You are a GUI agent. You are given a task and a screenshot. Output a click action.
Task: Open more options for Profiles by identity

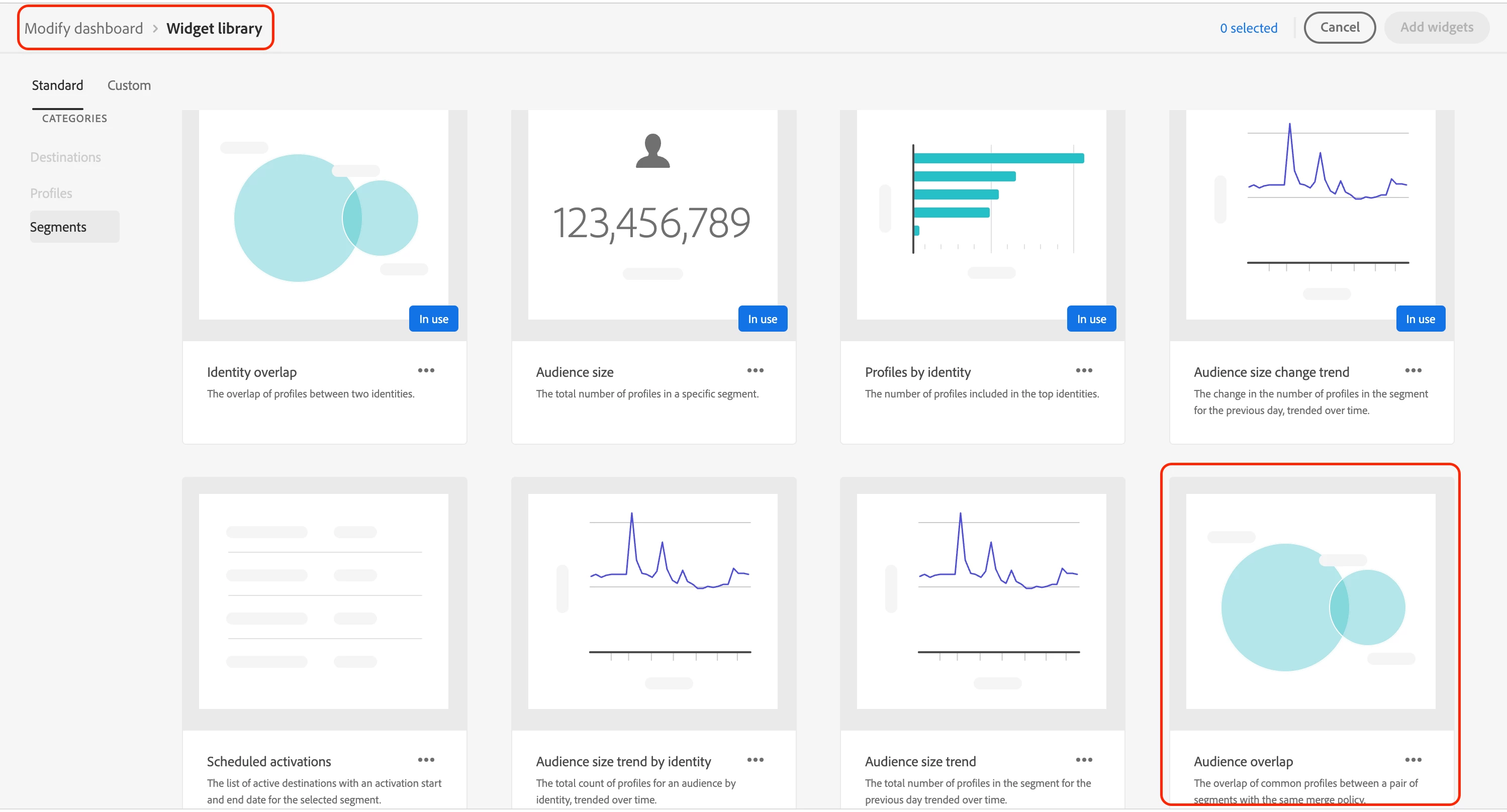point(1083,370)
